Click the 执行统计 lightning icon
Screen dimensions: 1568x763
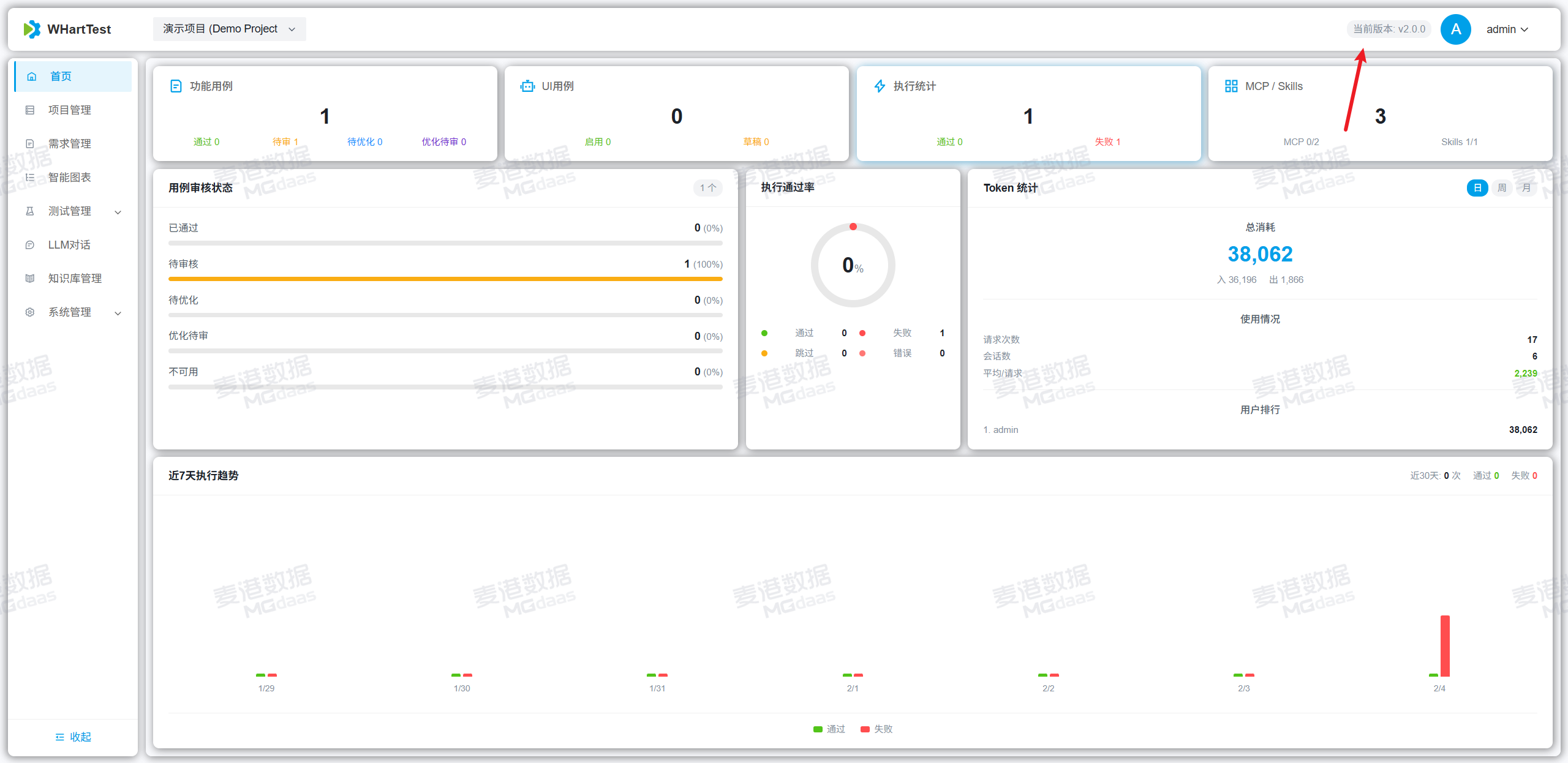(880, 86)
